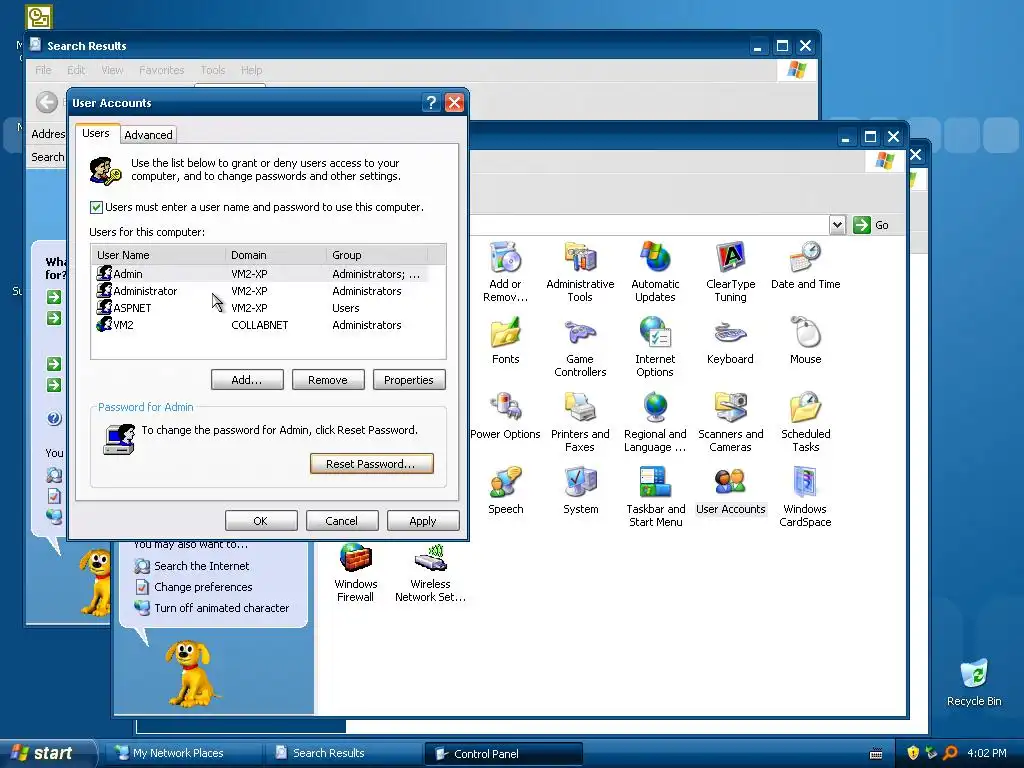Open System properties icon
This screenshot has height=768, width=1024.
coord(580,490)
